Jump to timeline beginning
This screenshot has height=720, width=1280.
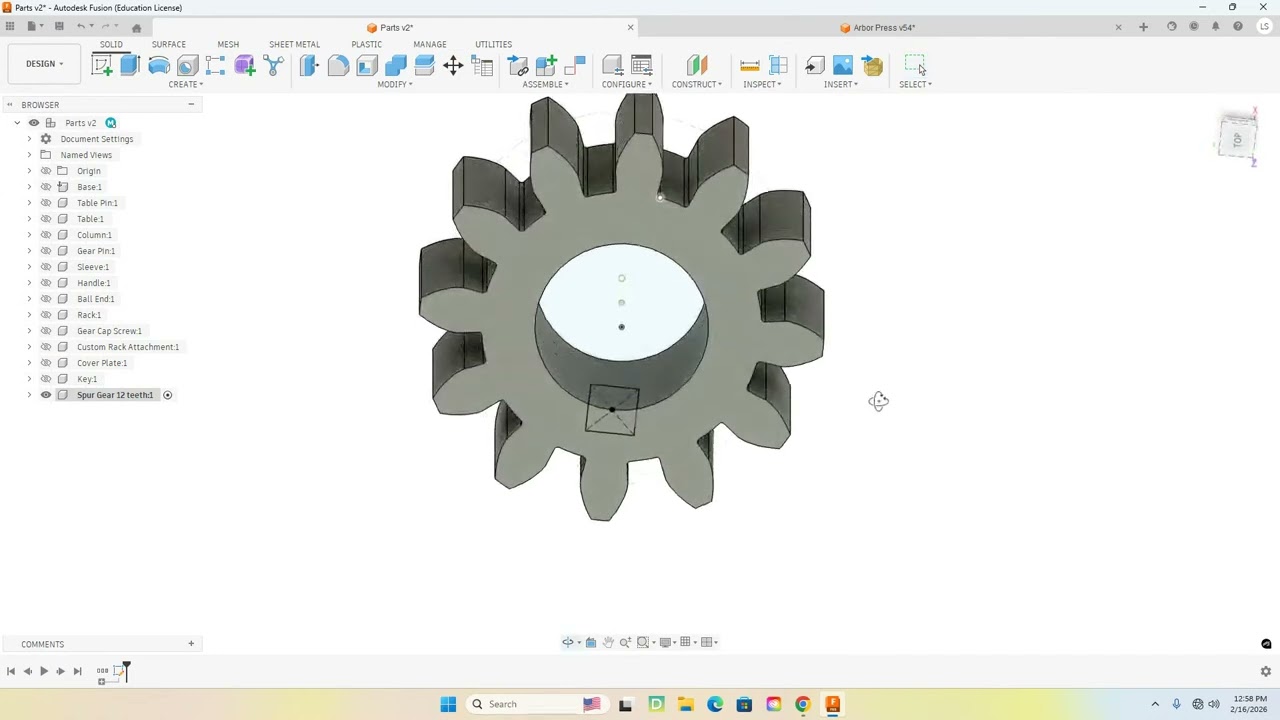(x=11, y=671)
